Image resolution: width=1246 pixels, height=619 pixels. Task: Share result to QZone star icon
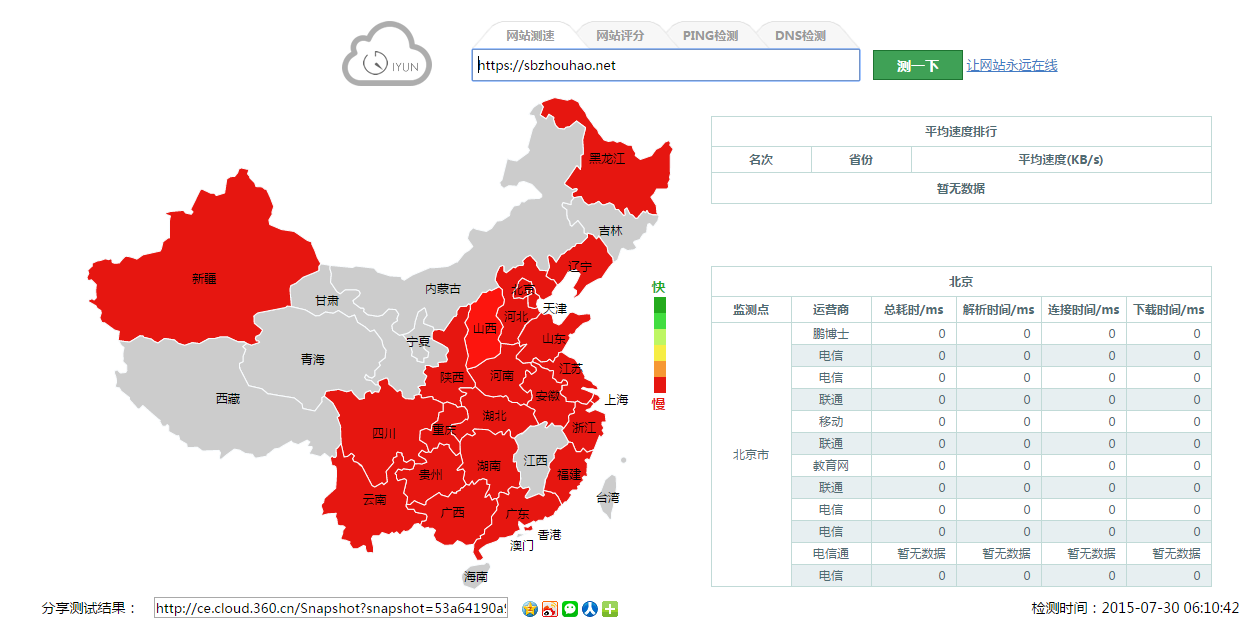coord(530,608)
